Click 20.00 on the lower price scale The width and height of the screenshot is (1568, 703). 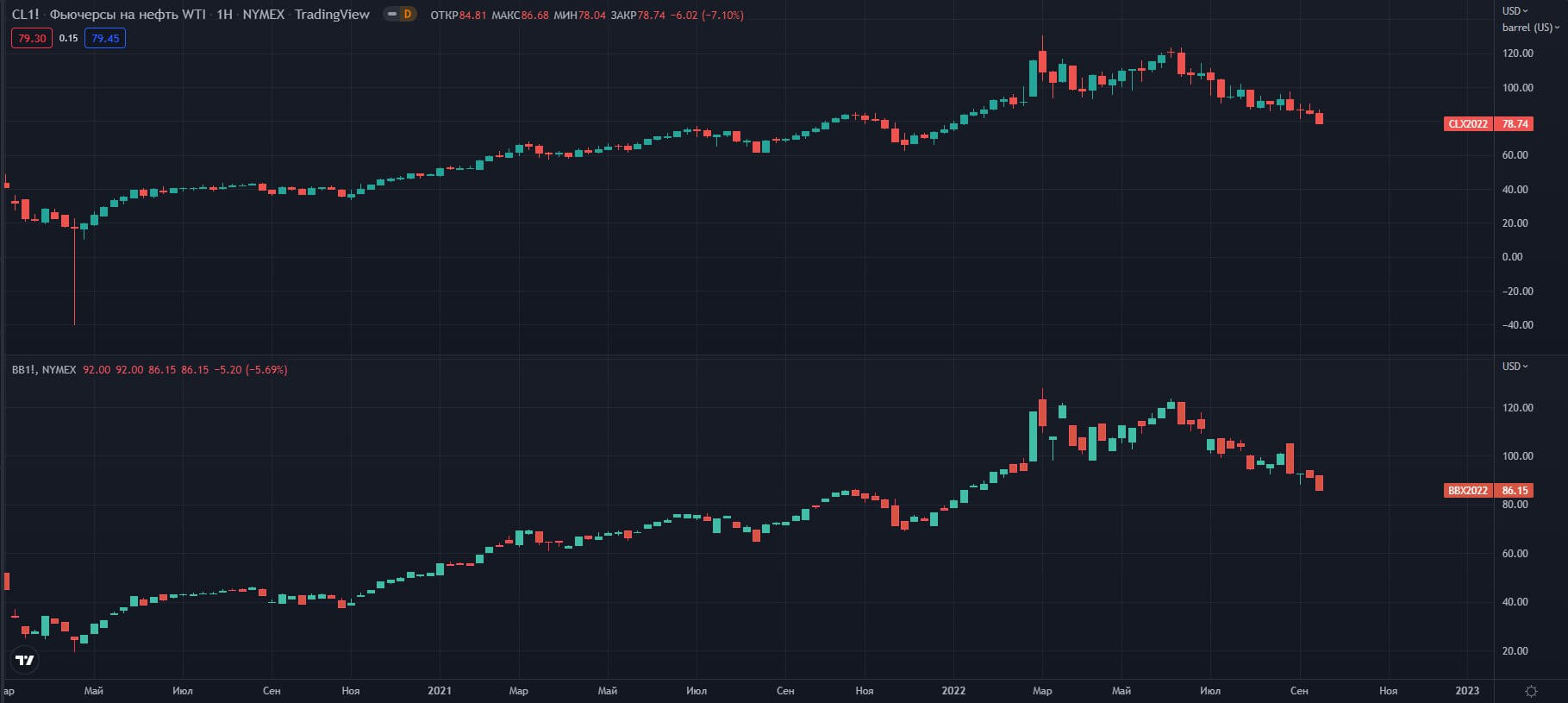click(1515, 651)
